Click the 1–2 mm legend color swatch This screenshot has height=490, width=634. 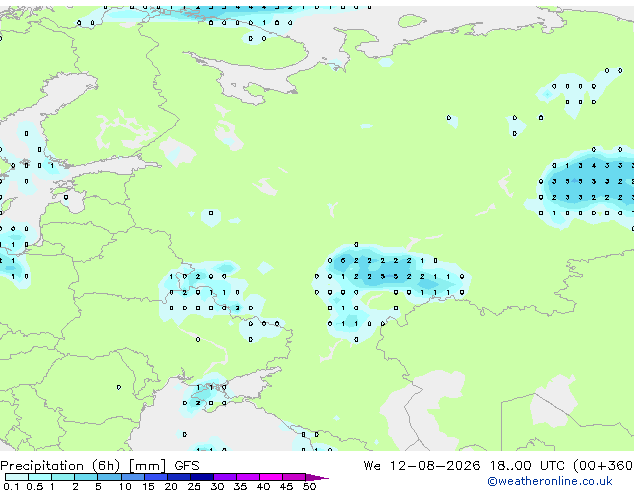tap(63, 477)
